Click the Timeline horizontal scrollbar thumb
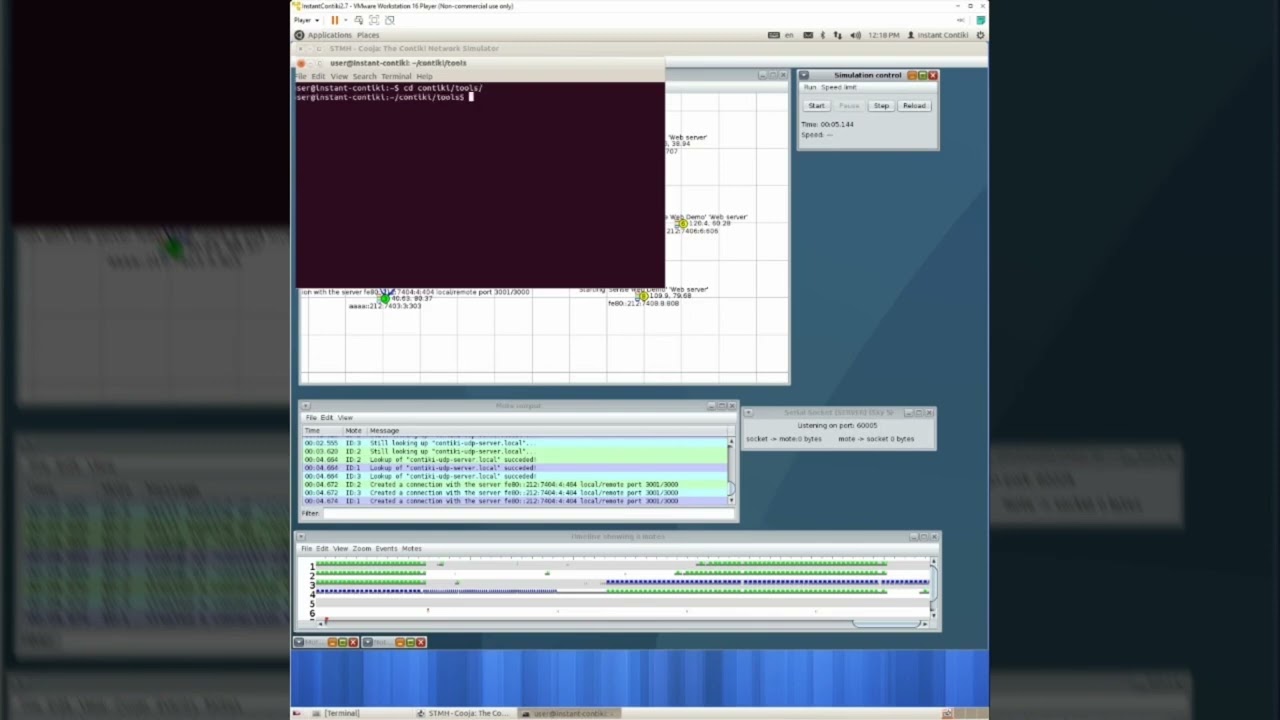This screenshot has height=720, width=1280. (x=886, y=624)
